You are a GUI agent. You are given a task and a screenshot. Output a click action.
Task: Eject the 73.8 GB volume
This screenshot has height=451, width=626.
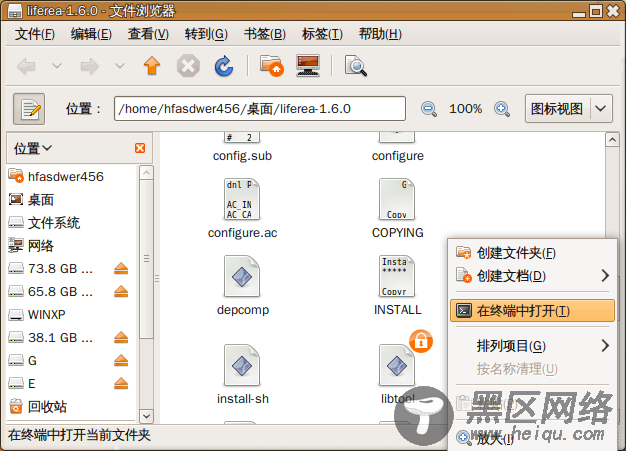[121, 269]
